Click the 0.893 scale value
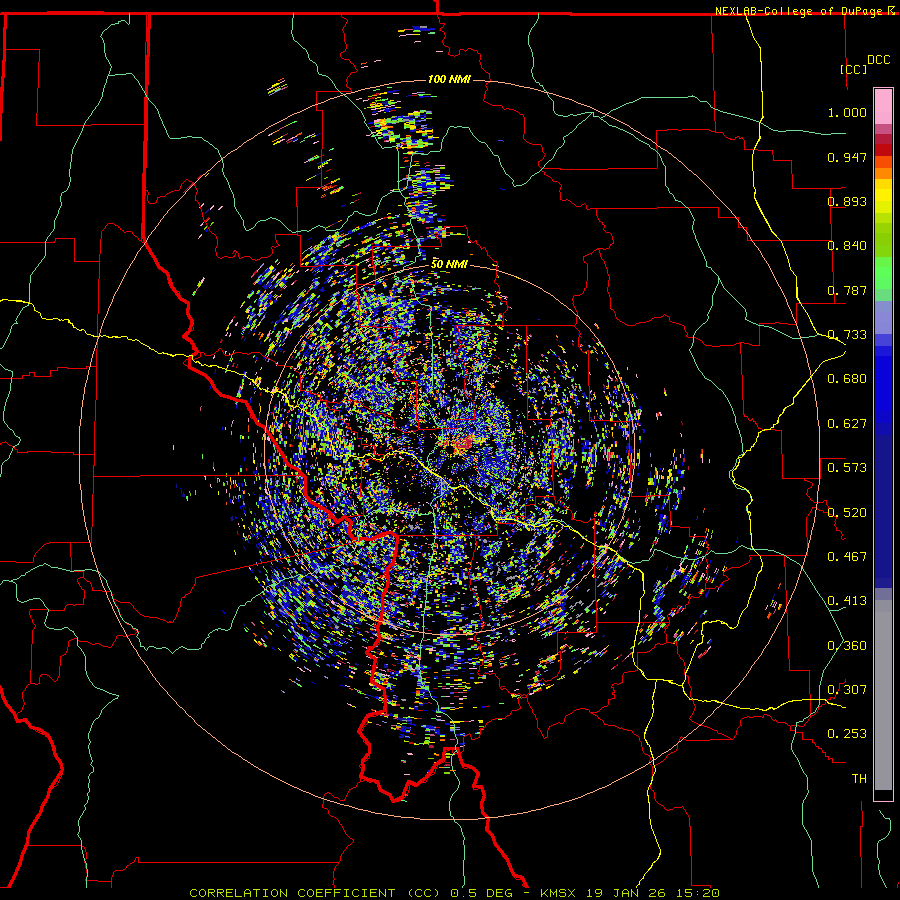The width and height of the screenshot is (900, 900). click(x=847, y=201)
